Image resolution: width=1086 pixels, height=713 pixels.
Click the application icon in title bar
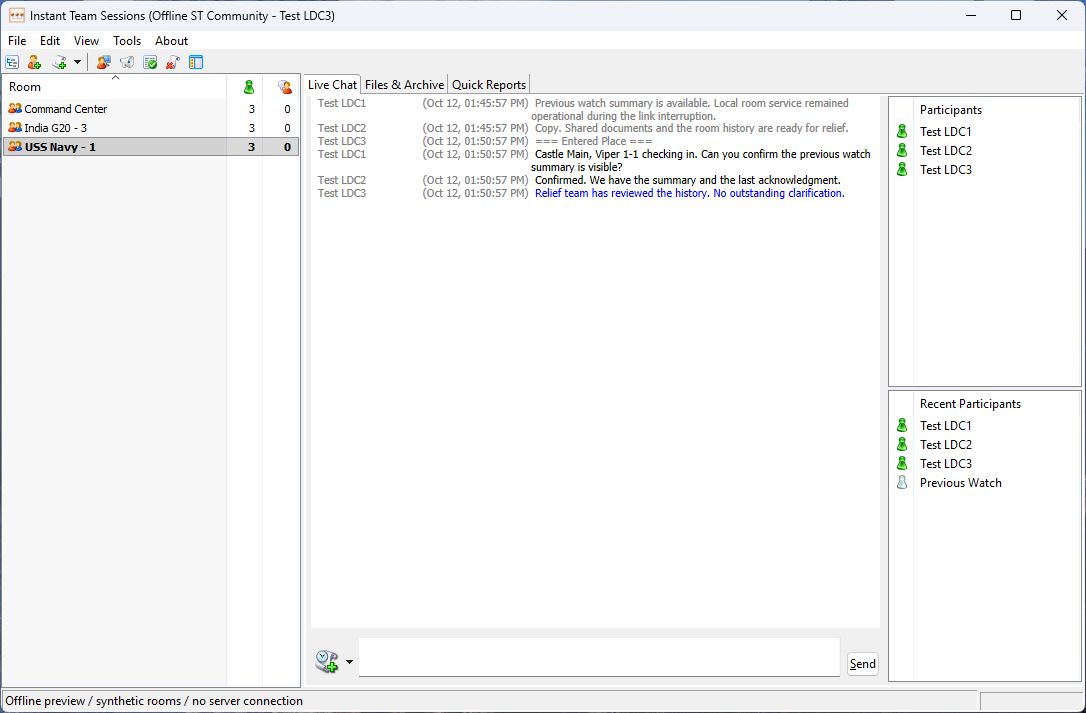17,15
